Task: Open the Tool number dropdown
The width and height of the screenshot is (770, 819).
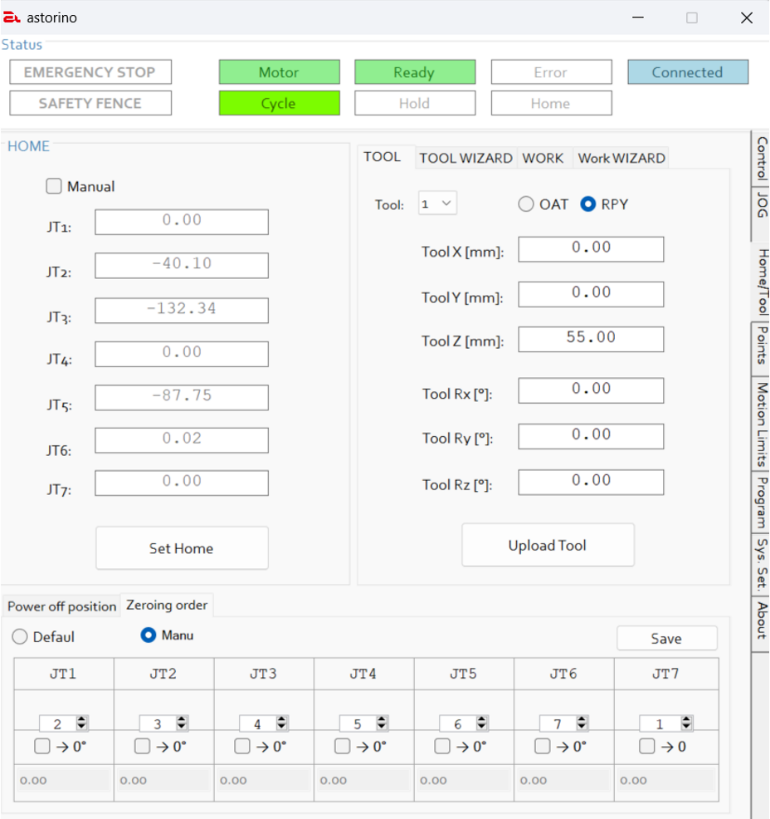Action: click(x=437, y=204)
